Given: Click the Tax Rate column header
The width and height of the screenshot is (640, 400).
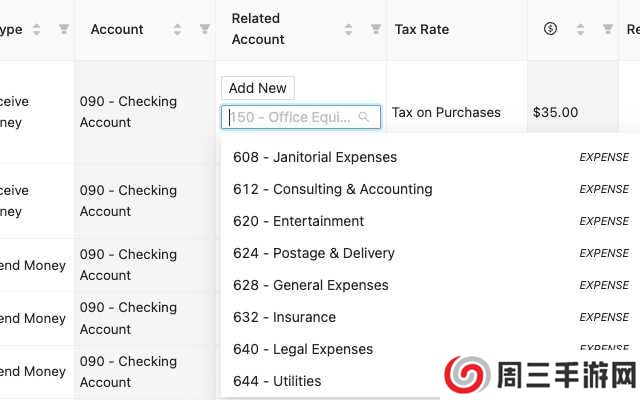Looking at the screenshot, I should (x=422, y=30).
